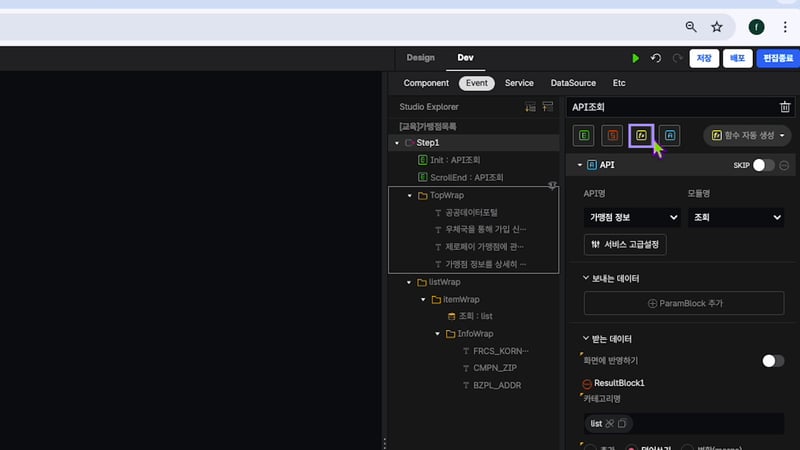Click the 카테고리명 input field
Screen dimensions: 800x450
coord(684,423)
